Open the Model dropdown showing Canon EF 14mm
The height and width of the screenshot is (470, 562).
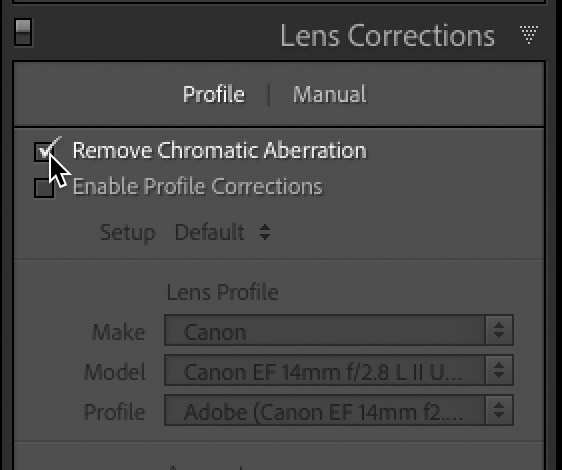pos(339,370)
